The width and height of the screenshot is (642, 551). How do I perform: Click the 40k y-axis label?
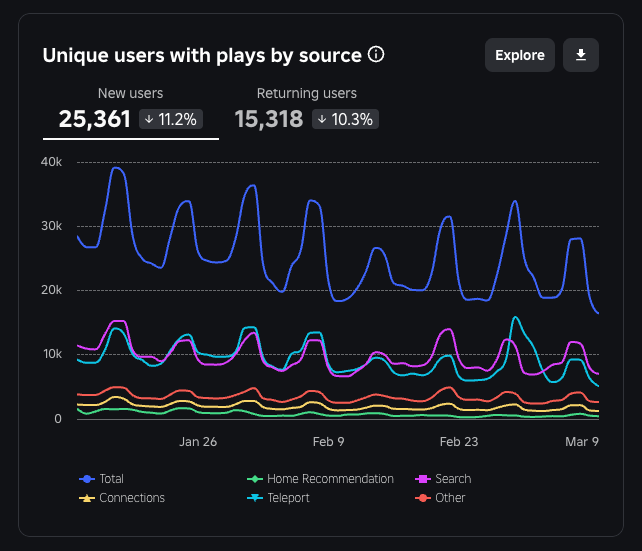click(52, 162)
